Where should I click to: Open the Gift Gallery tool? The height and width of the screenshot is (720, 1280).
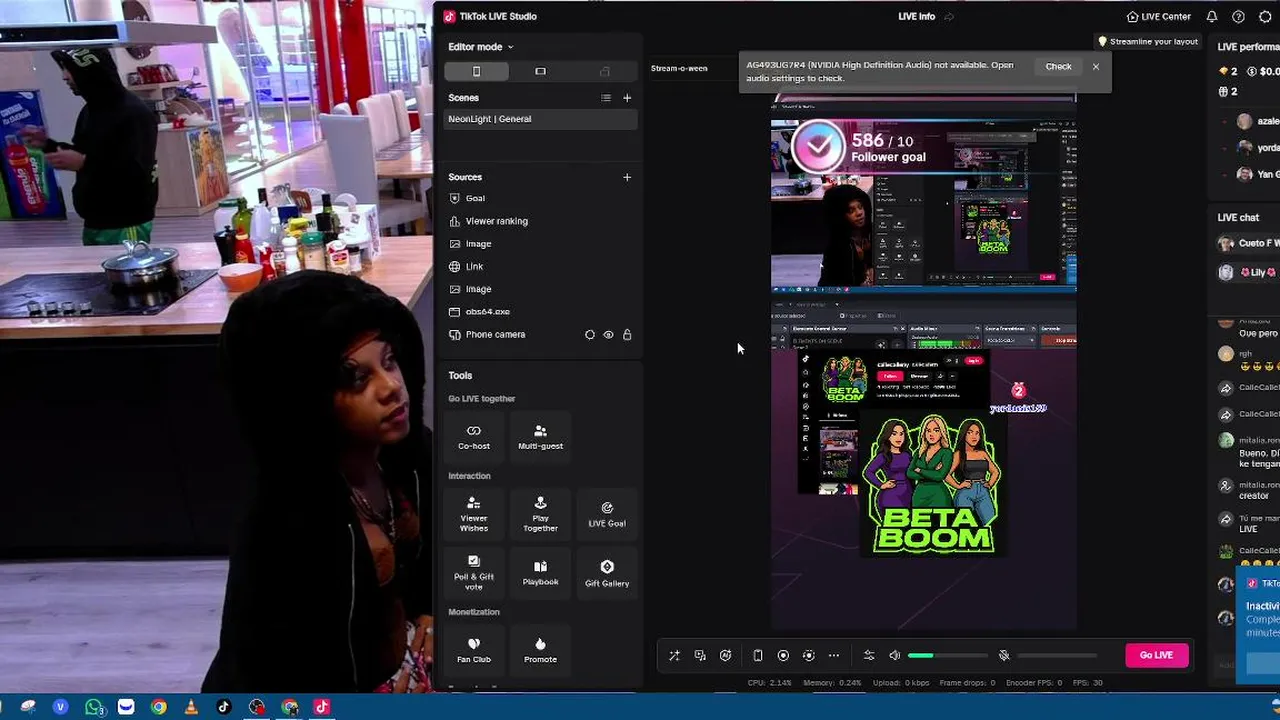pyautogui.click(x=607, y=573)
